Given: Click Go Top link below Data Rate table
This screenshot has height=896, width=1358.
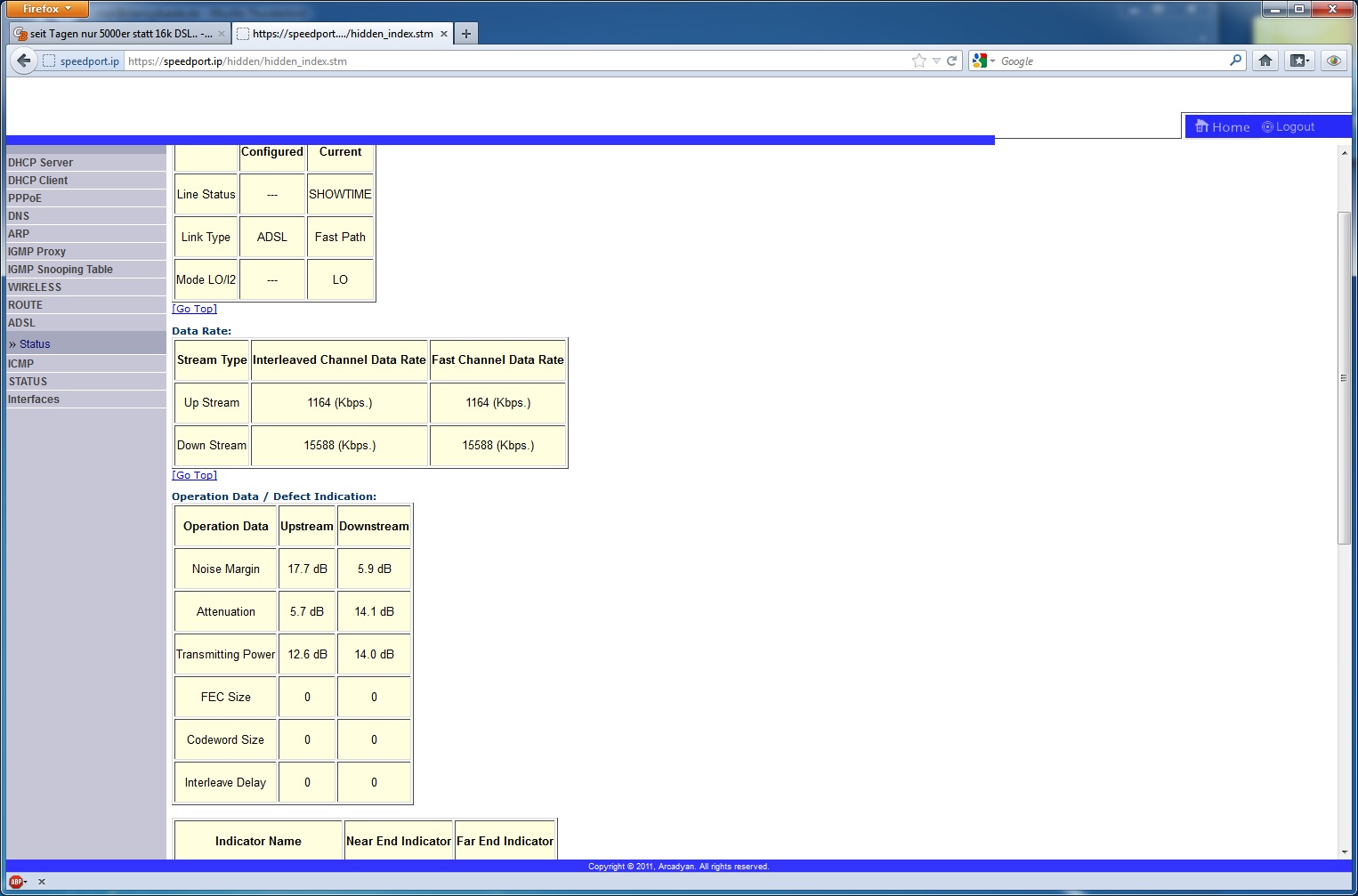Looking at the screenshot, I should (194, 475).
